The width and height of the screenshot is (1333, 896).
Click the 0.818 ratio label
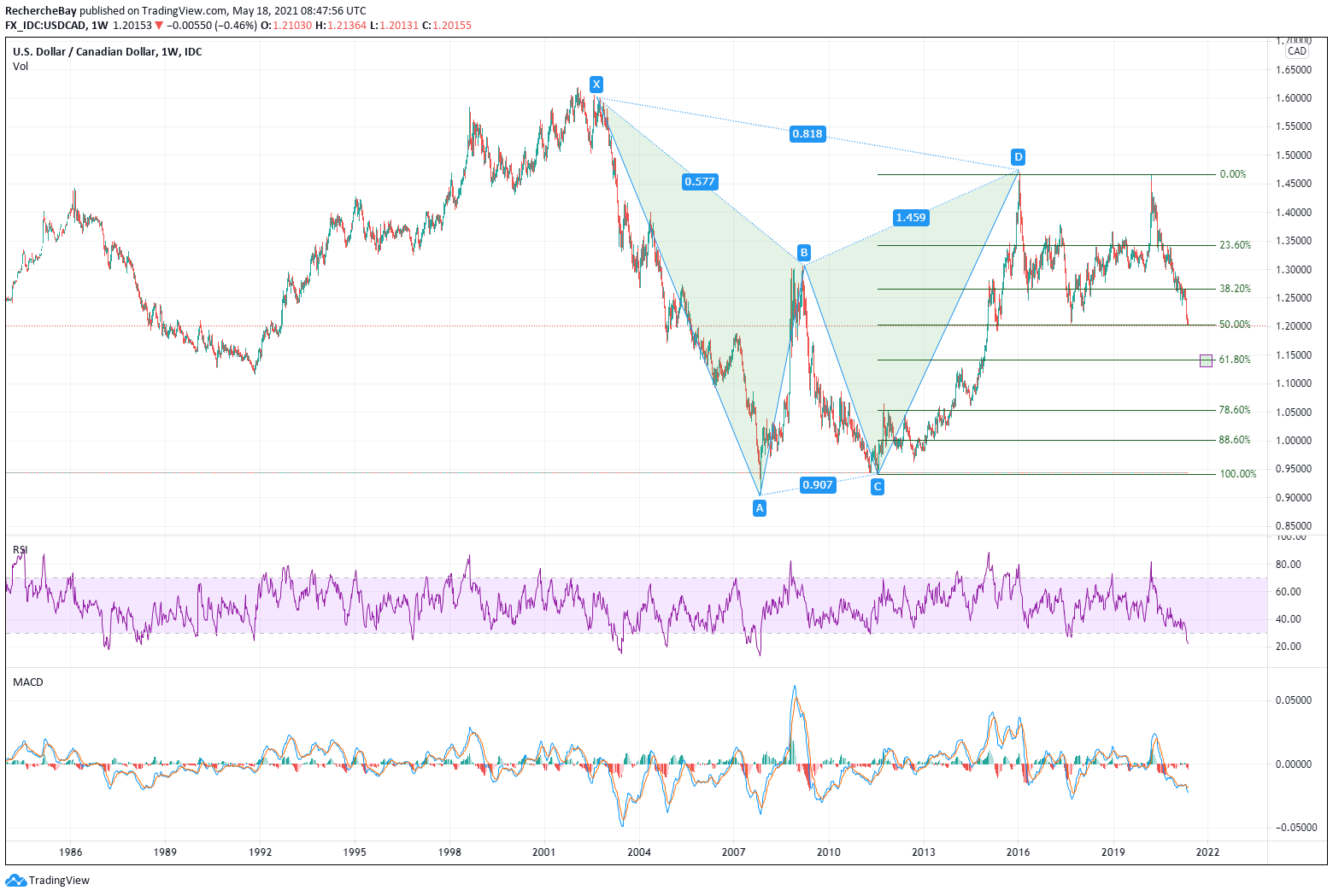tap(807, 133)
